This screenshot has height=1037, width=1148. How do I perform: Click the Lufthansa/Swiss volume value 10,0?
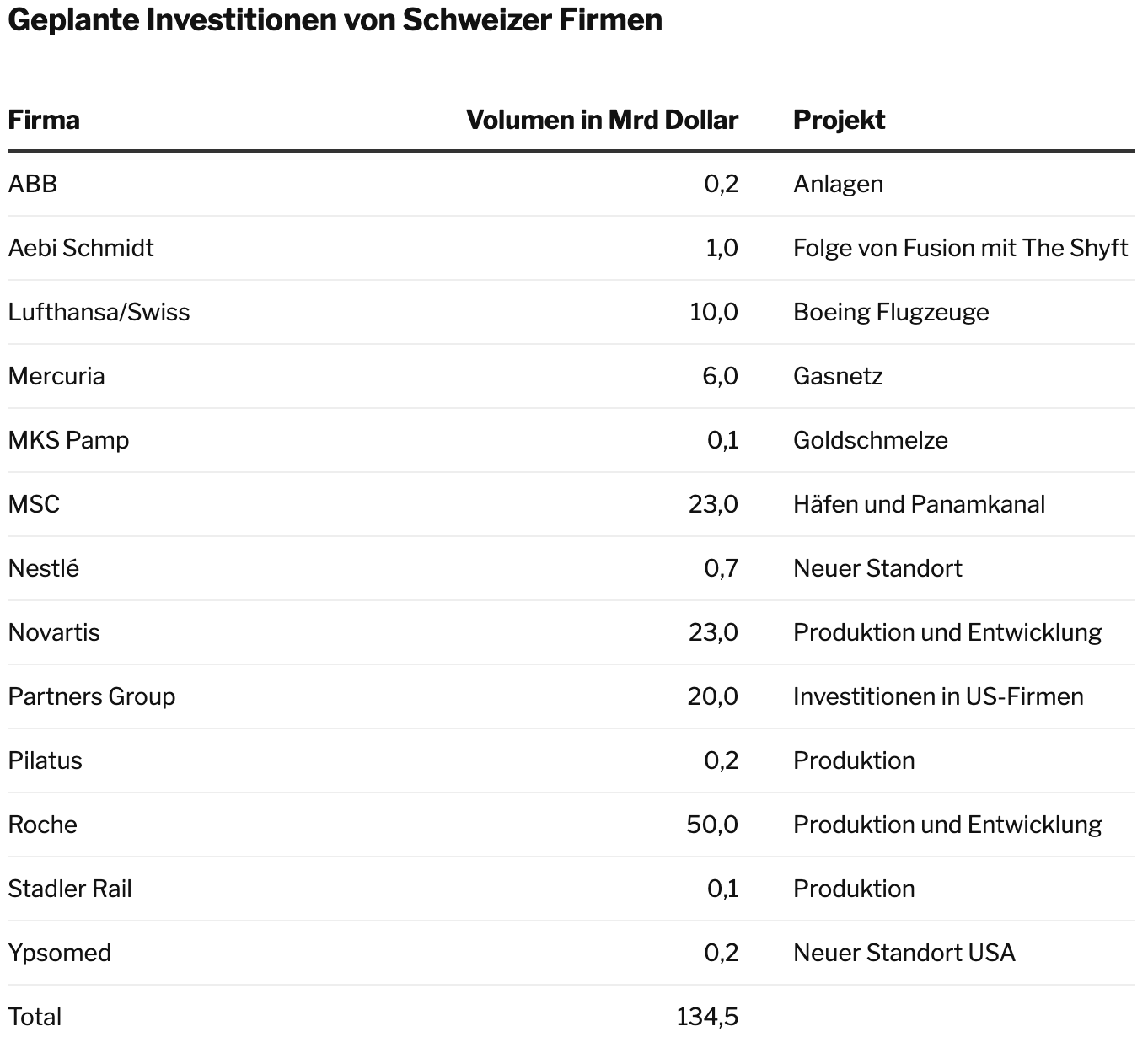click(x=713, y=312)
